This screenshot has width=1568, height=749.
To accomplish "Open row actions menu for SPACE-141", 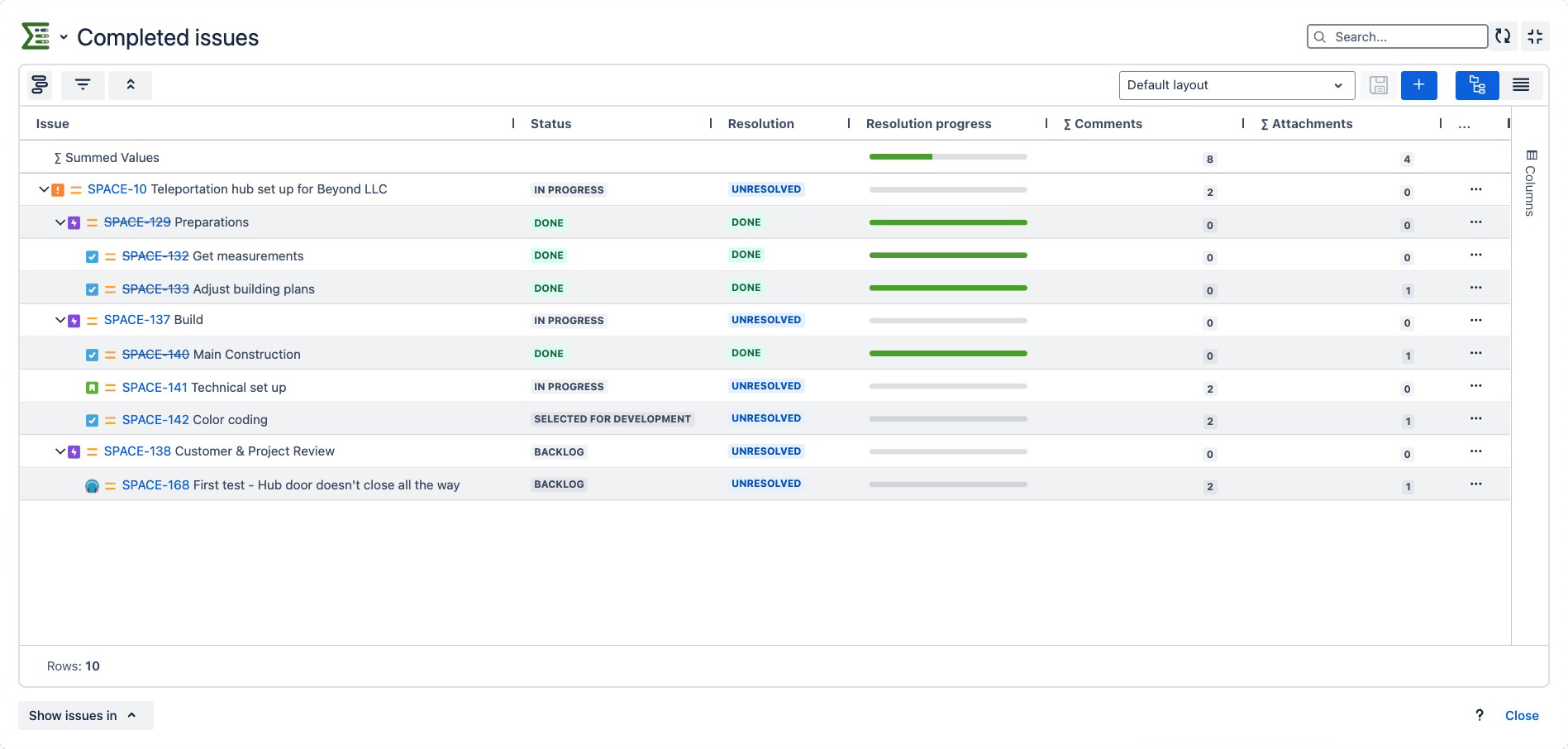I will coord(1475,386).
